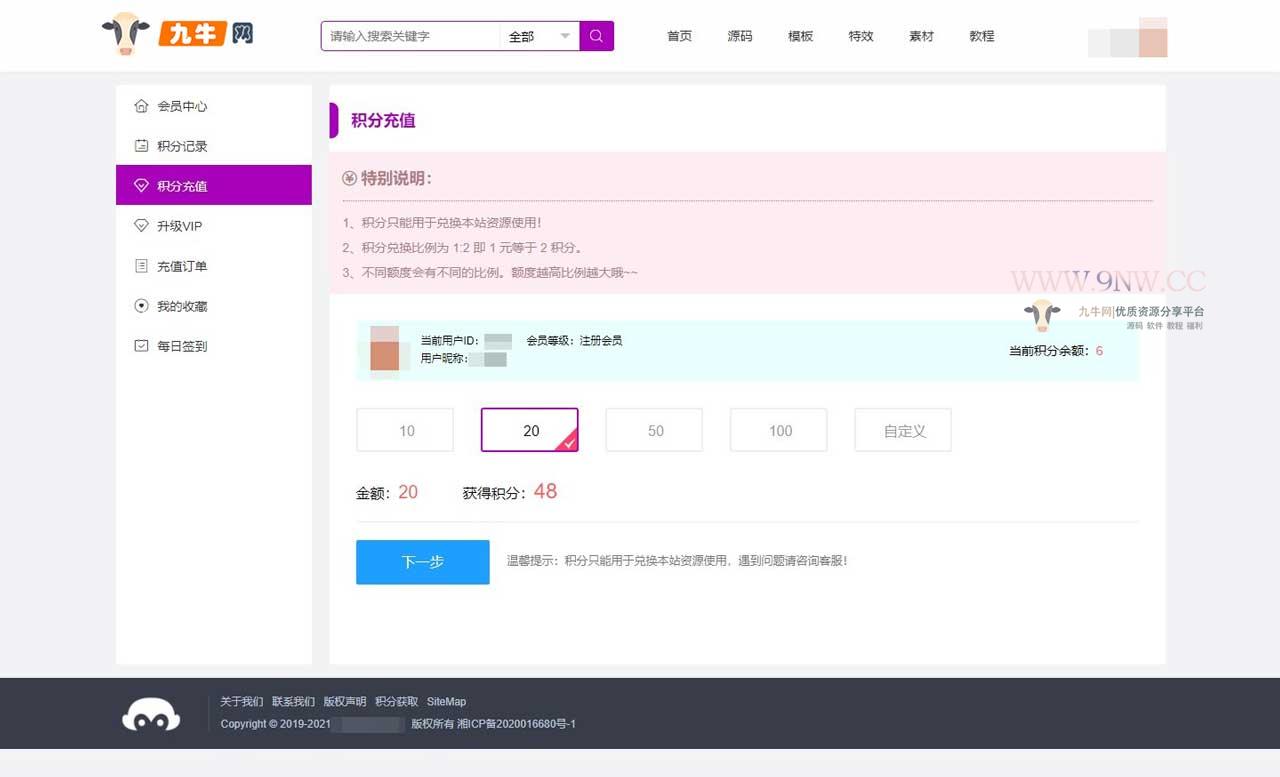Select the 10 recharge amount option

[x=405, y=430]
